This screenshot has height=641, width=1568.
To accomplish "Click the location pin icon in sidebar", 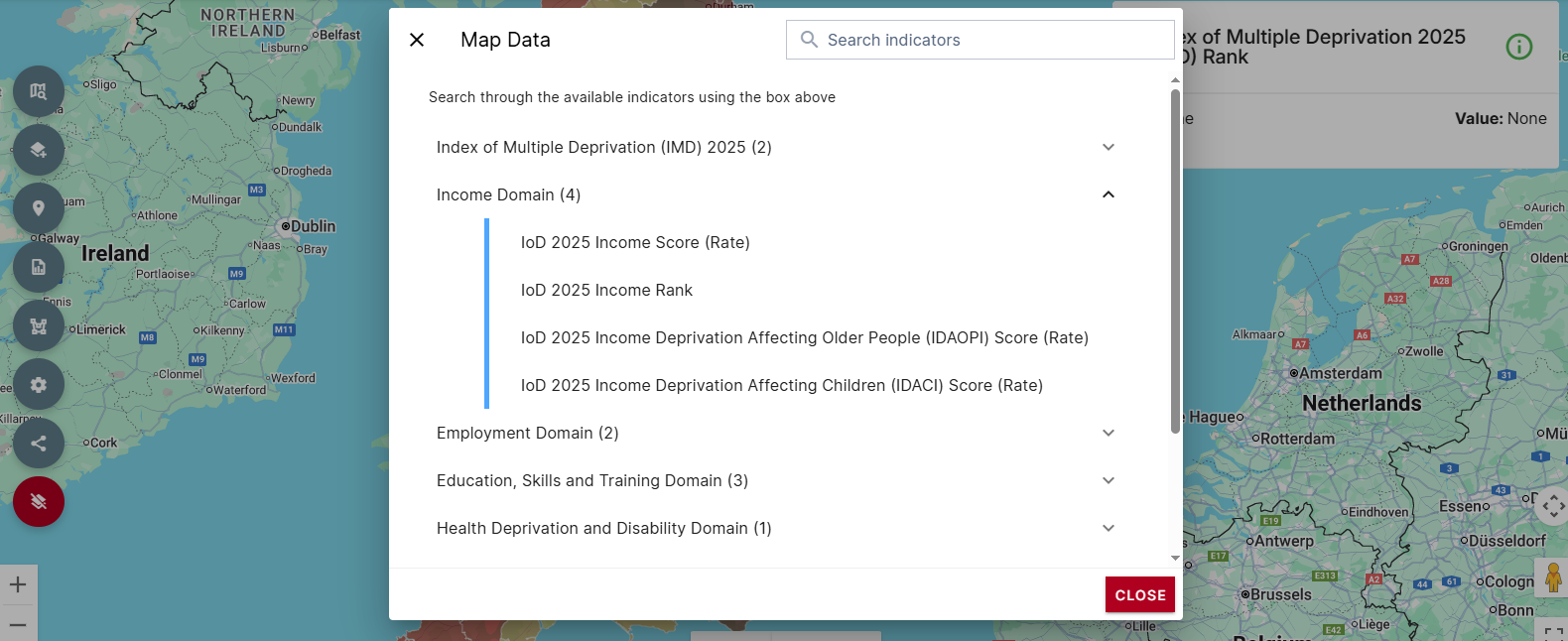I will (x=39, y=208).
